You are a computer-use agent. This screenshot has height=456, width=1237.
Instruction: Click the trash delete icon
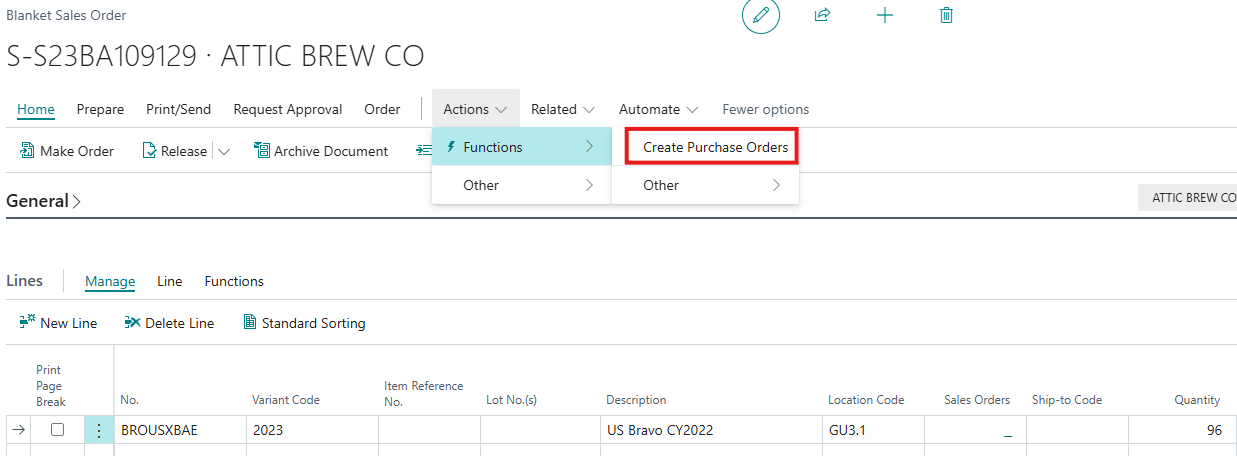946,16
